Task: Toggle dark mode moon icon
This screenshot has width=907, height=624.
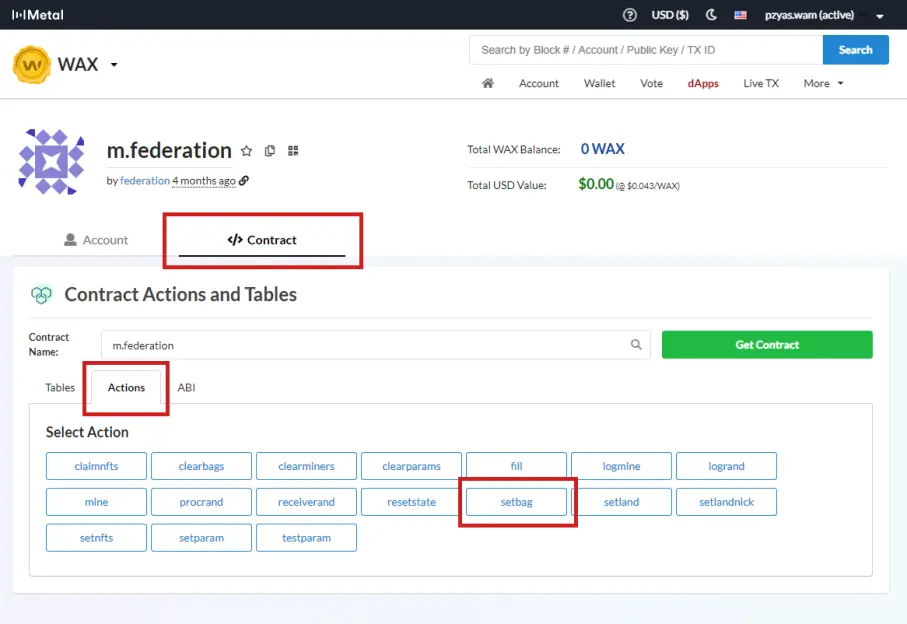Action: (711, 15)
